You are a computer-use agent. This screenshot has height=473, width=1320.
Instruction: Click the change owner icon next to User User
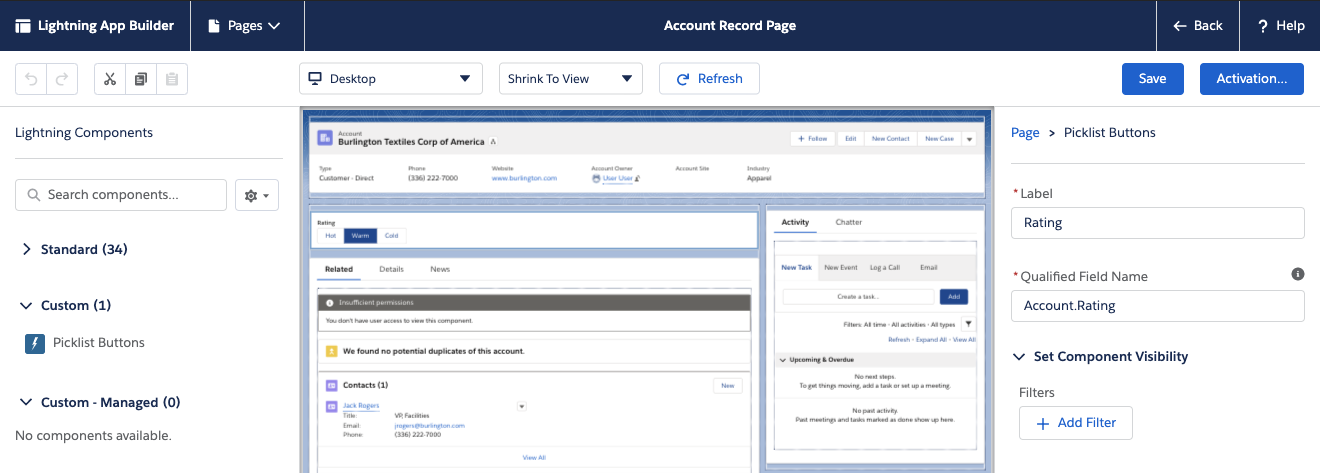click(638, 178)
